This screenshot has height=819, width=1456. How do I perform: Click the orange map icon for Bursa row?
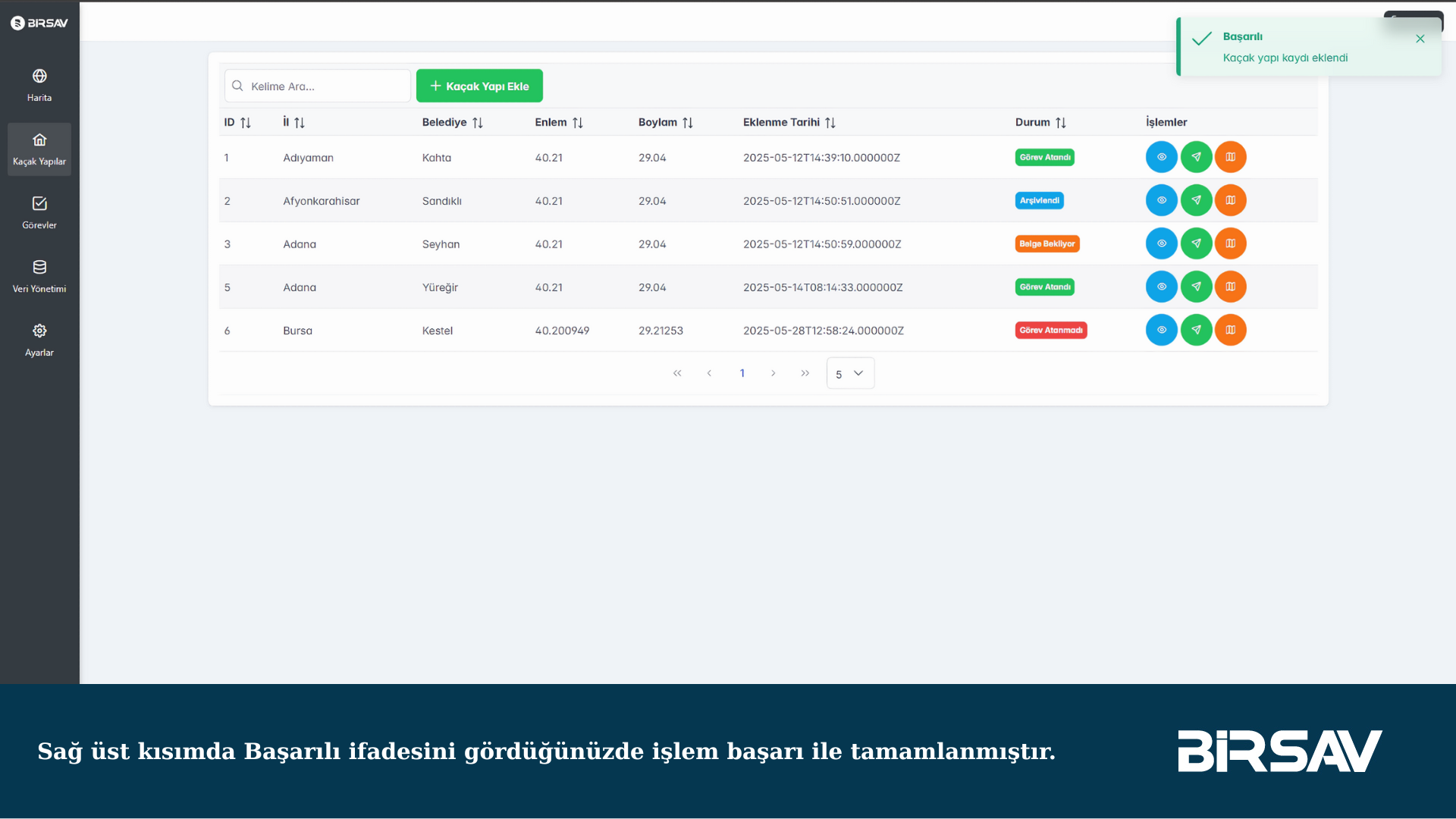click(1231, 330)
